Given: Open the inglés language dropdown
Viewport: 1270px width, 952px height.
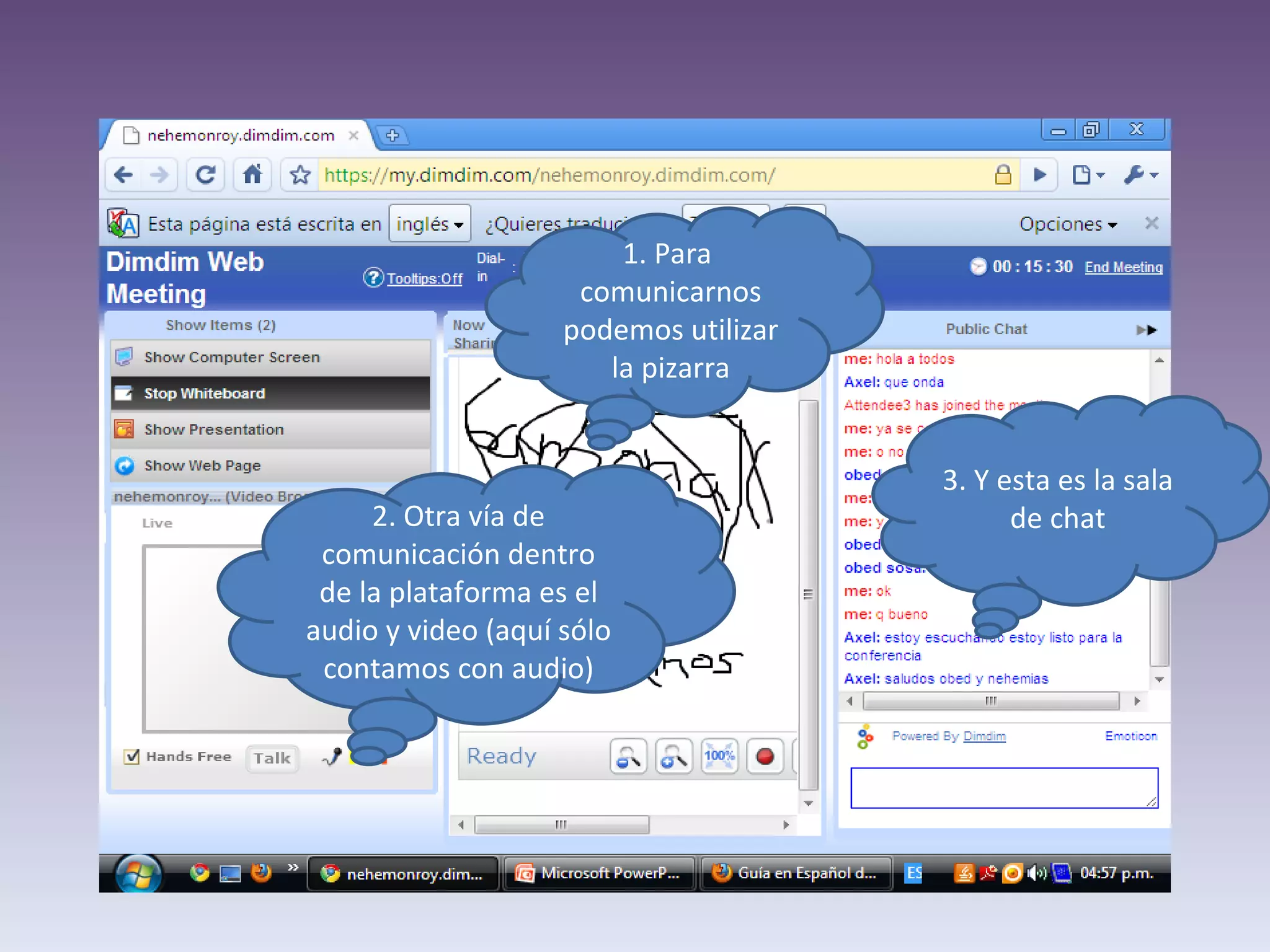Looking at the screenshot, I should 430,224.
